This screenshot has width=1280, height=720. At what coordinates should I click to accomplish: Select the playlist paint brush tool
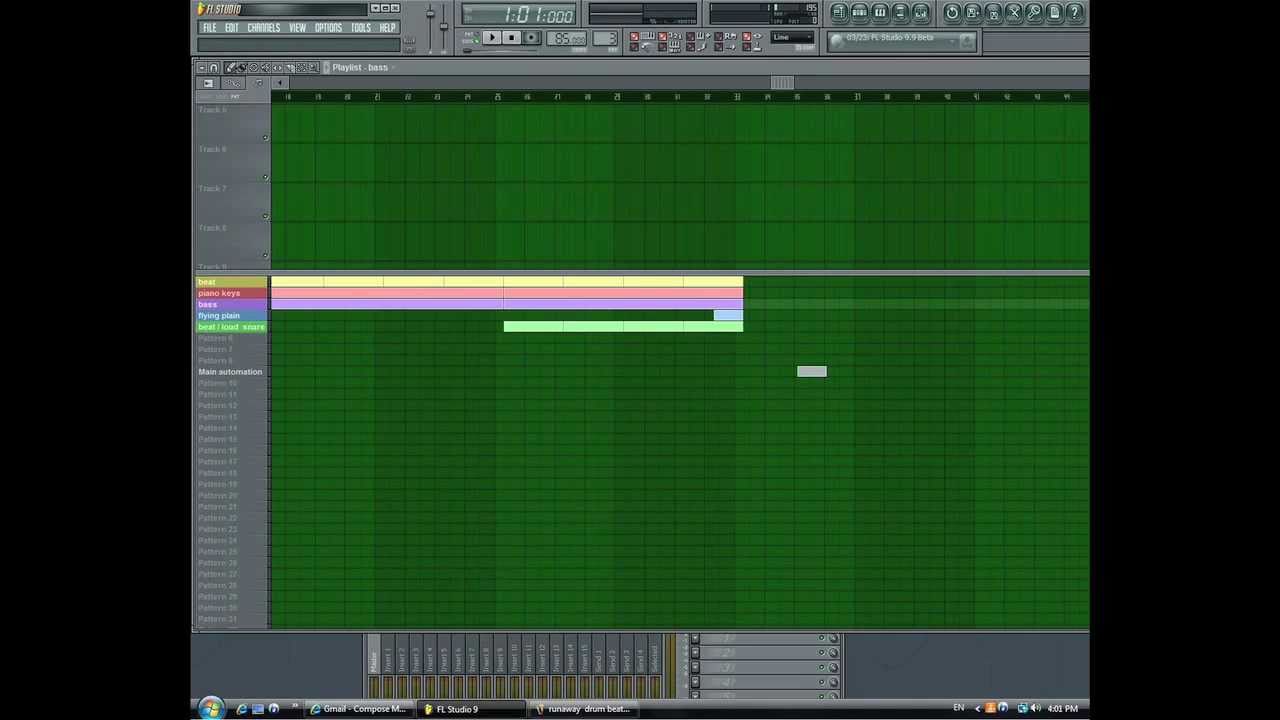point(241,67)
